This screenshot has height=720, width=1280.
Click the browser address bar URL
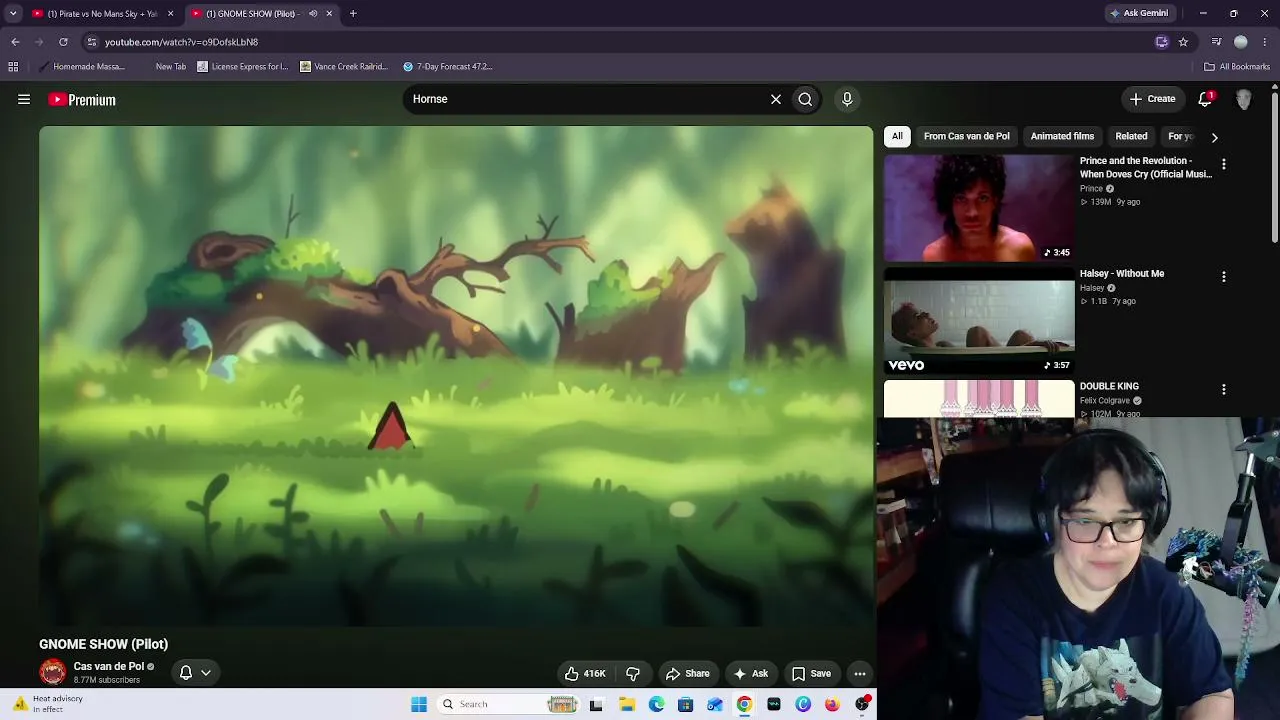pos(181,42)
